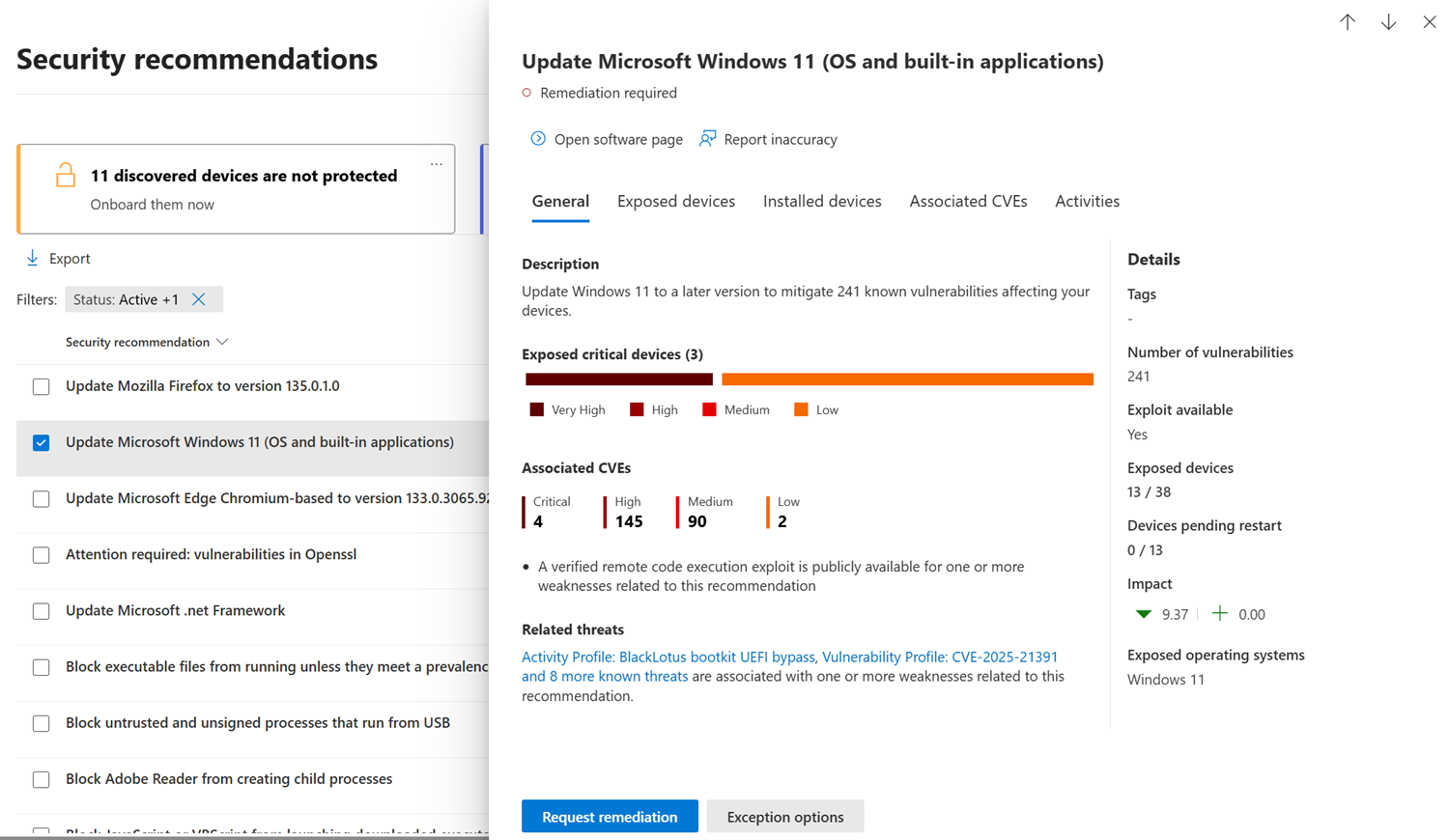Switch to the Exposed devices tab
1449x840 pixels.
point(676,201)
